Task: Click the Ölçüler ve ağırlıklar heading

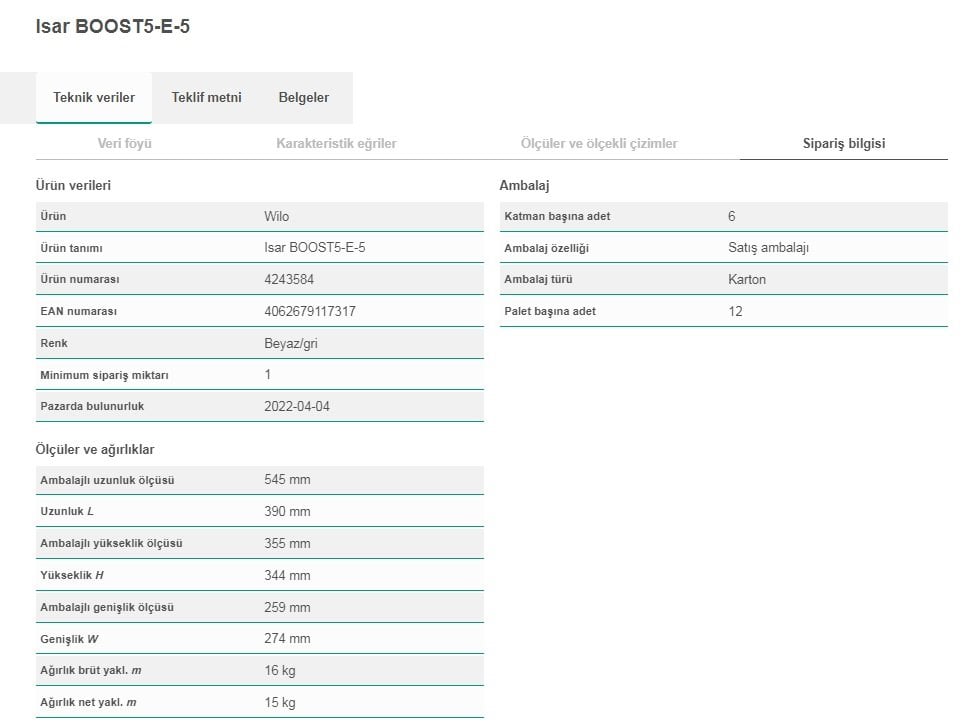Action: (95, 449)
